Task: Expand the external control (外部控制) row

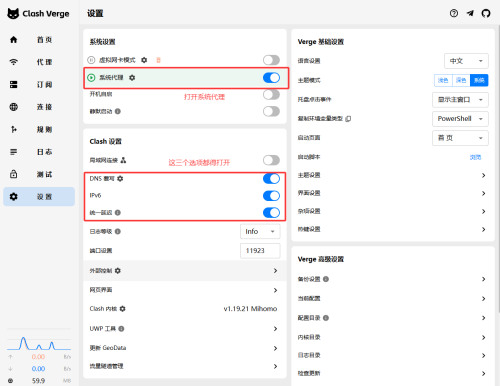Action: [185, 271]
